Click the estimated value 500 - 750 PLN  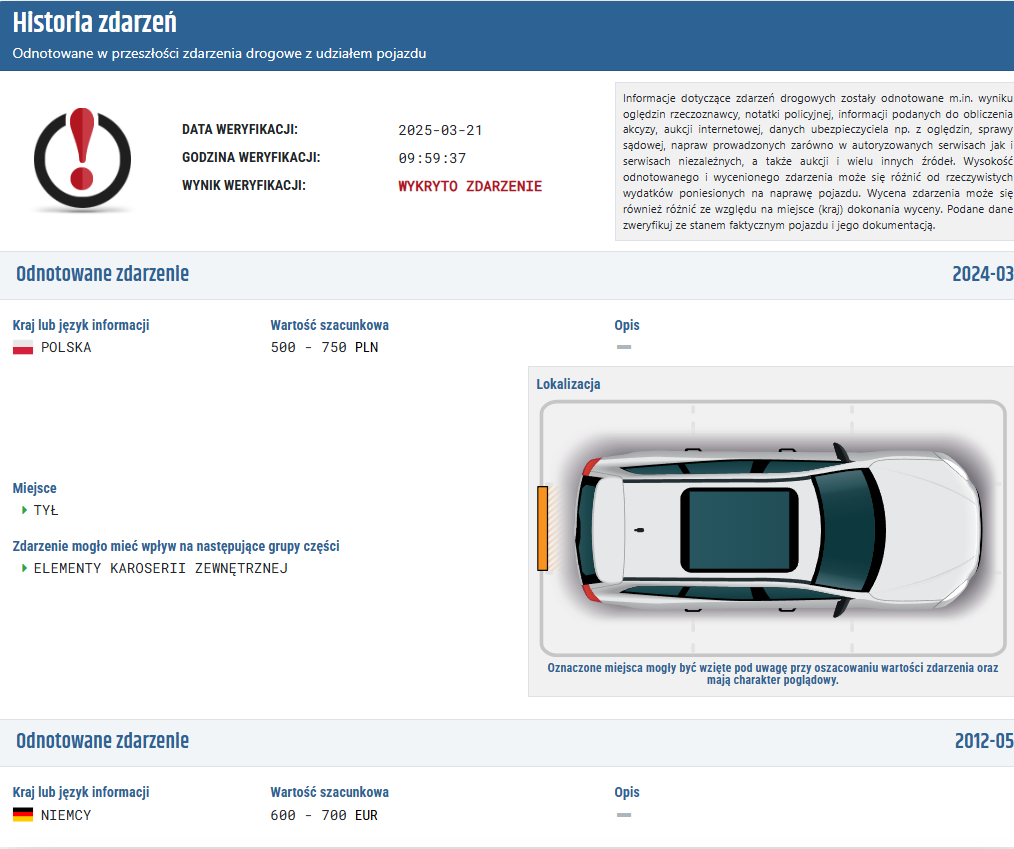pos(324,348)
